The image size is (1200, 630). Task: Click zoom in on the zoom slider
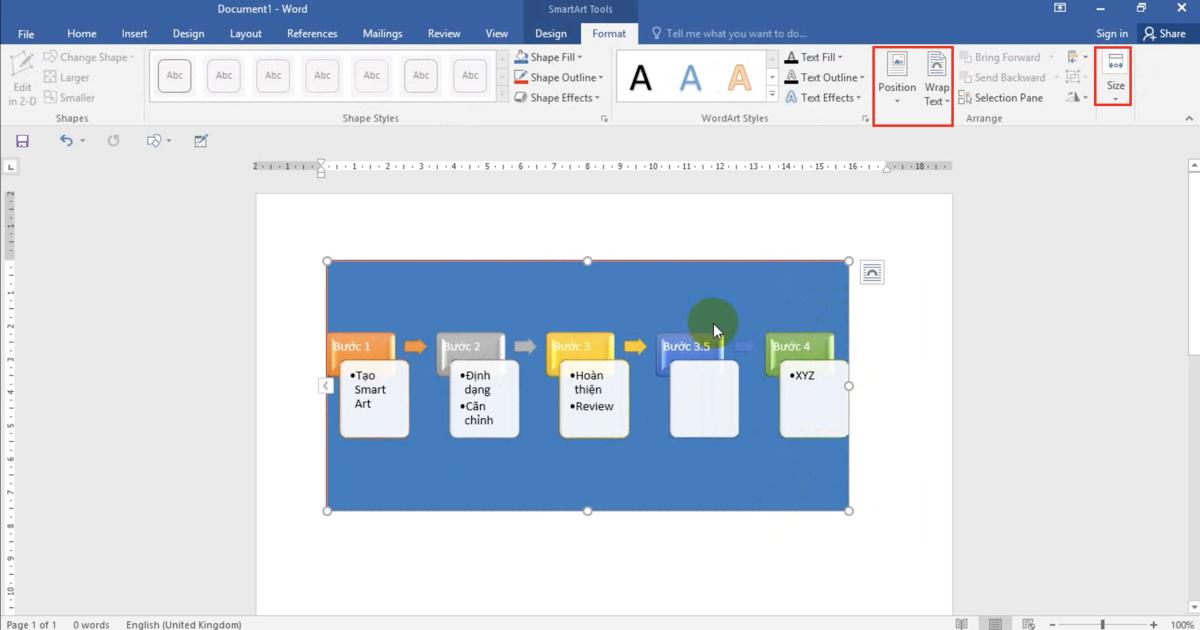pos(1154,624)
